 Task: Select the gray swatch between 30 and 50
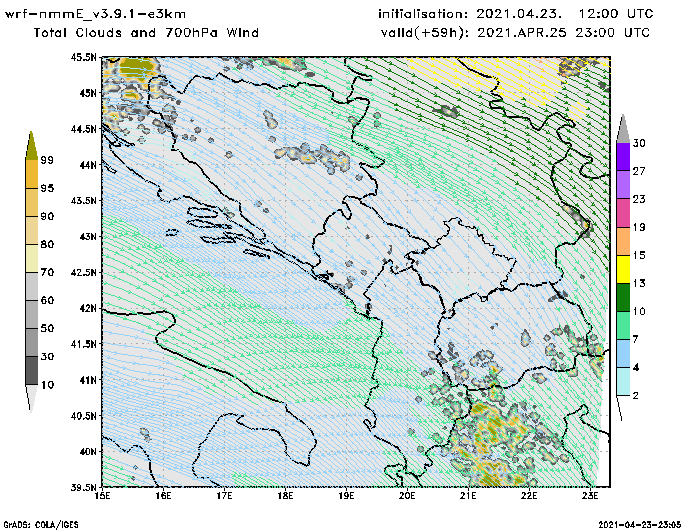pos(32,342)
